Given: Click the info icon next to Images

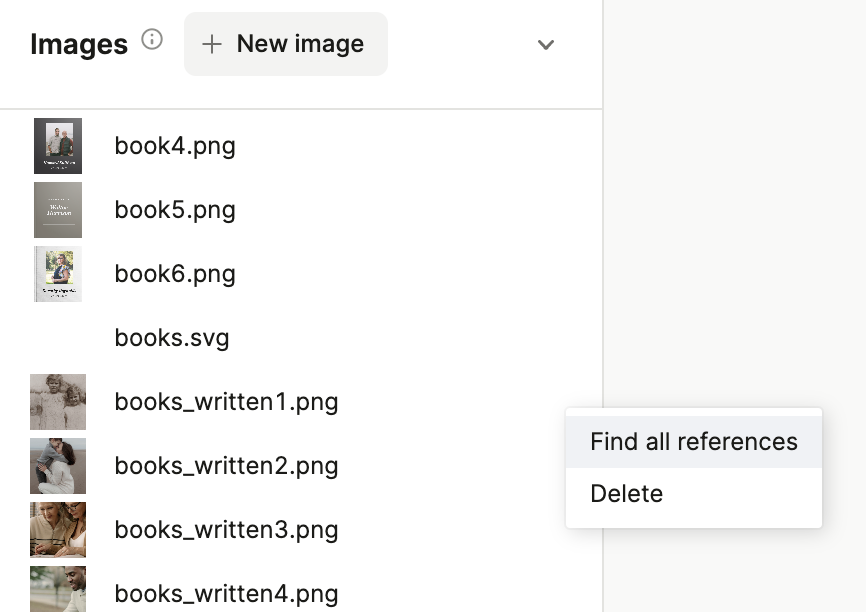Looking at the screenshot, I should (152, 40).
